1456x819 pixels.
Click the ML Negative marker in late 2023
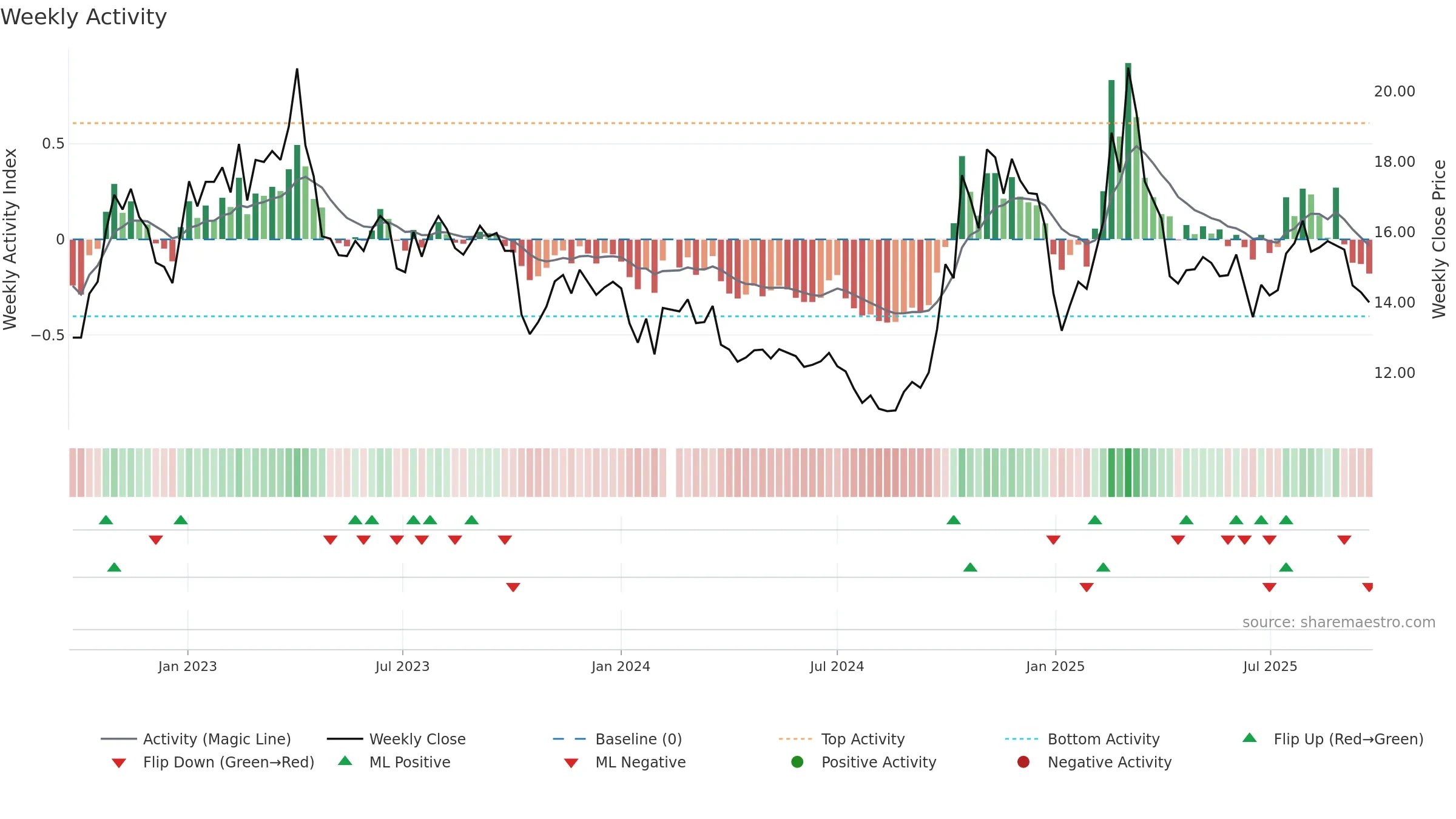coord(513,587)
